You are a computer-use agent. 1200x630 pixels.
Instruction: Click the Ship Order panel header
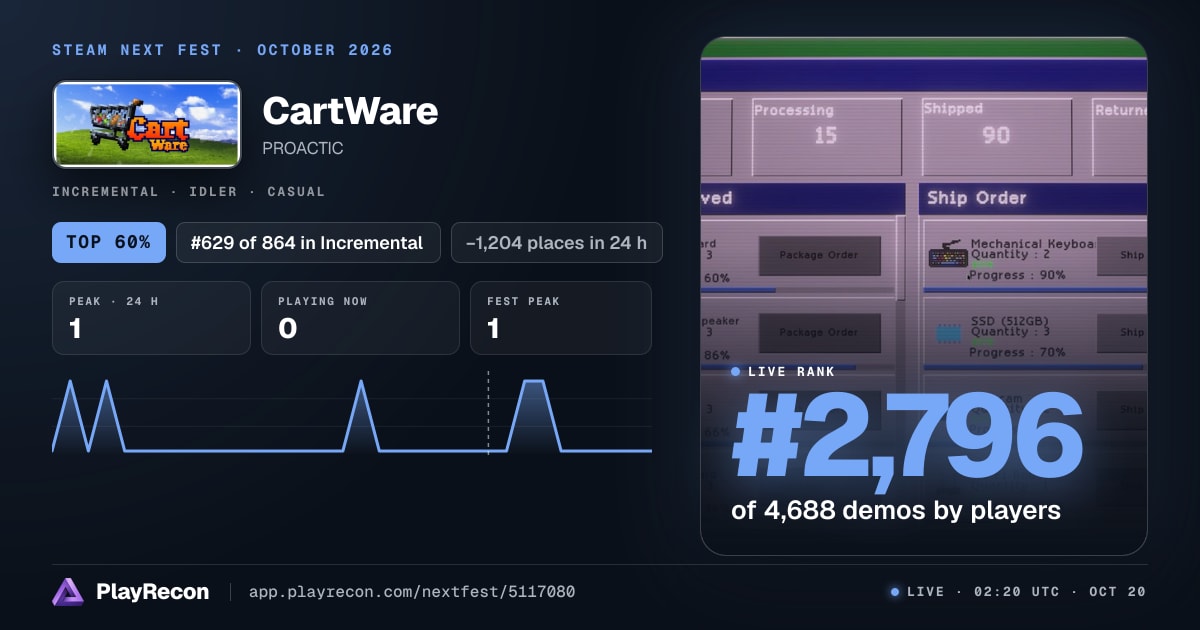click(1033, 198)
